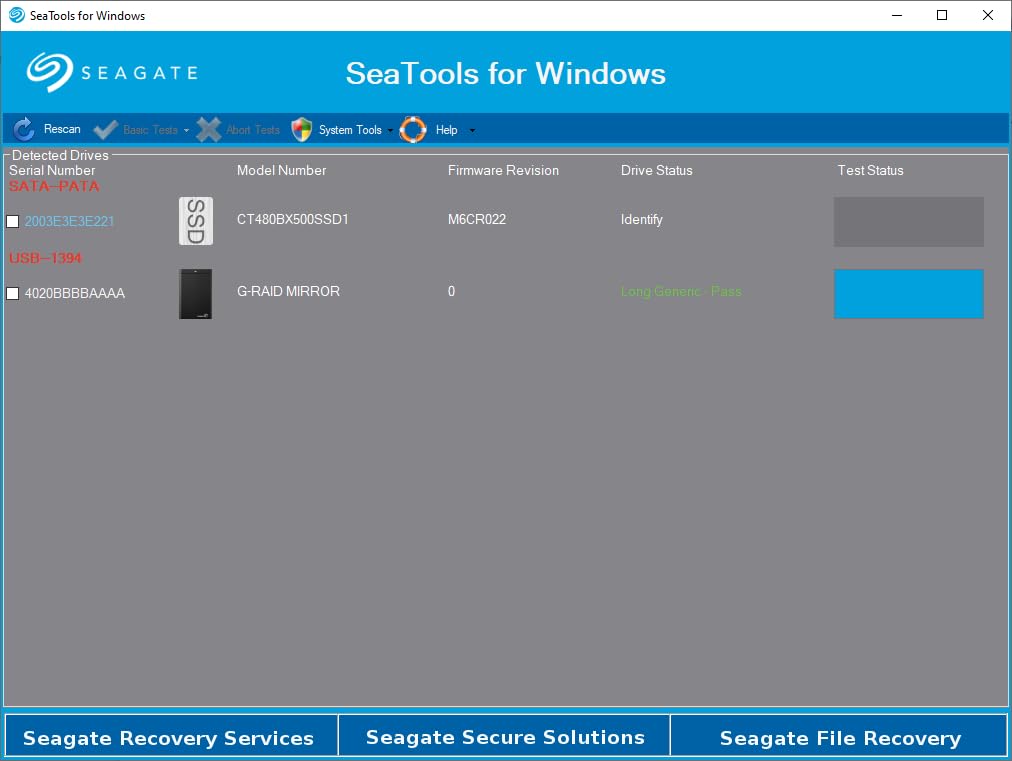Image resolution: width=1012 pixels, height=761 pixels.
Task: Open Seagate File Recovery
Action: click(839, 736)
